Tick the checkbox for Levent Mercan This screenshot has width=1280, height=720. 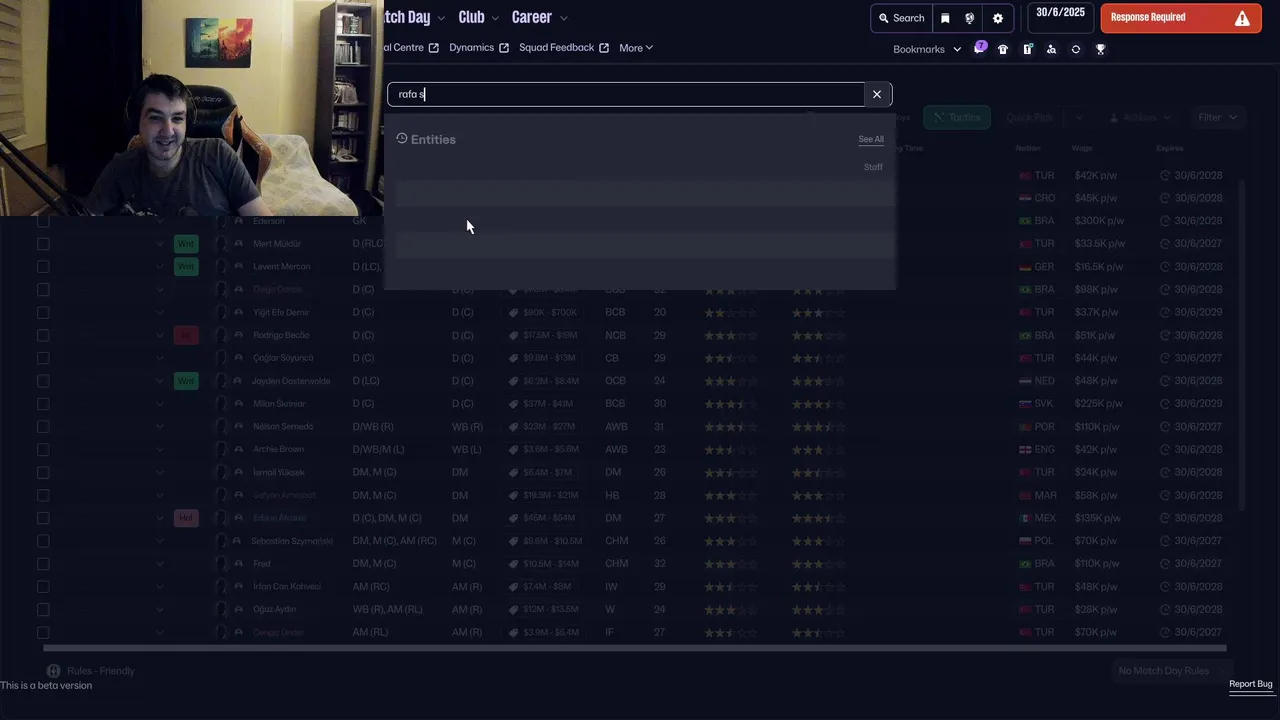[x=43, y=267]
